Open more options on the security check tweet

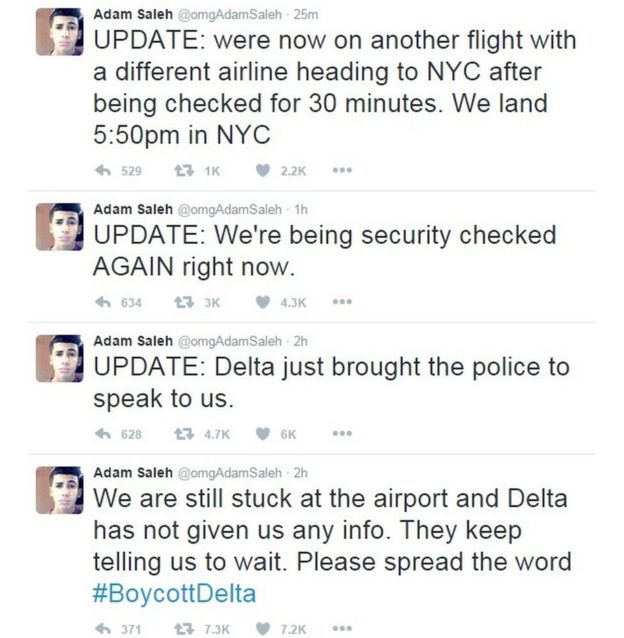pos(344,302)
